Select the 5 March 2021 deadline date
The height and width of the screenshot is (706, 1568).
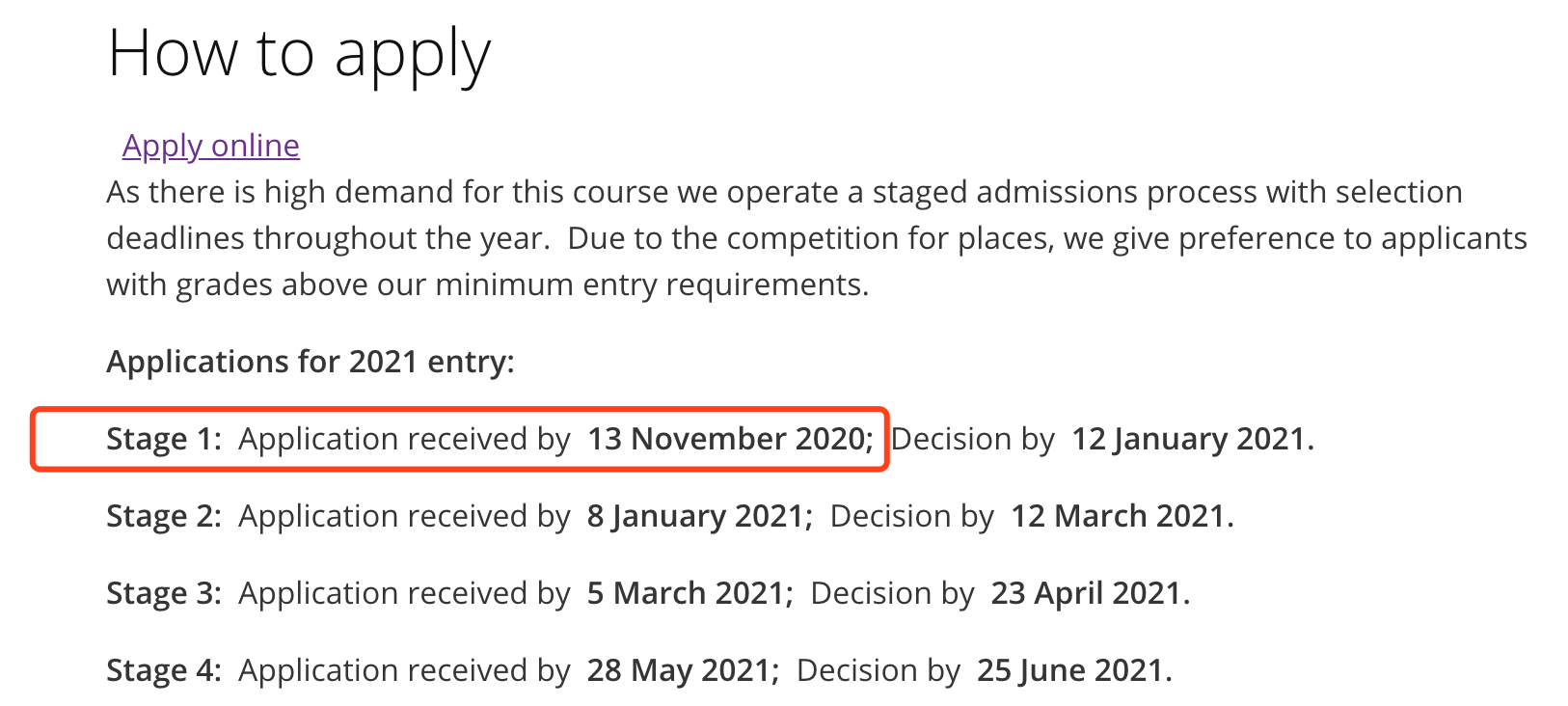(x=689, y=593)
